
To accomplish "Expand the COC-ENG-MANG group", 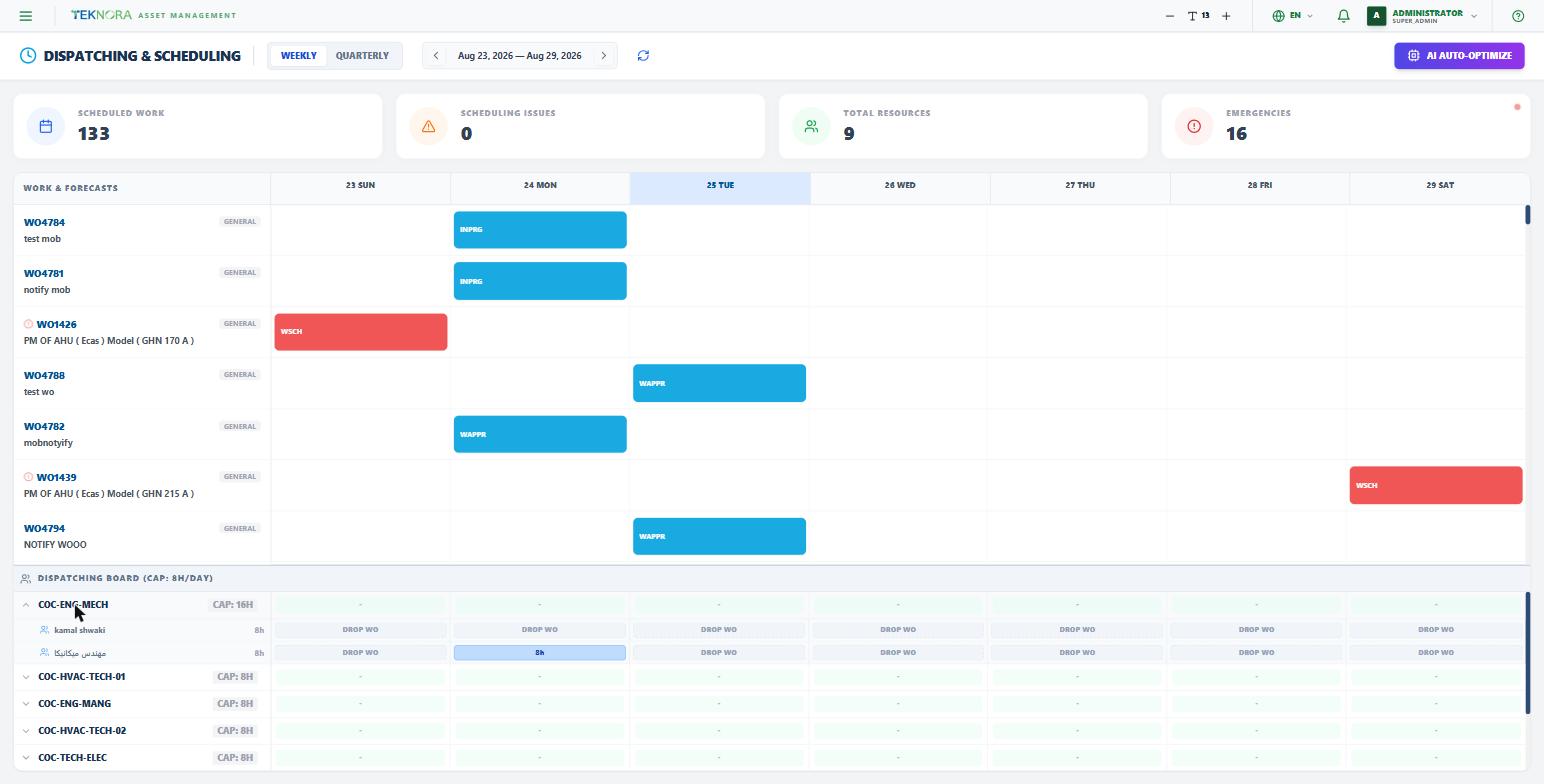I will point(26,704).
